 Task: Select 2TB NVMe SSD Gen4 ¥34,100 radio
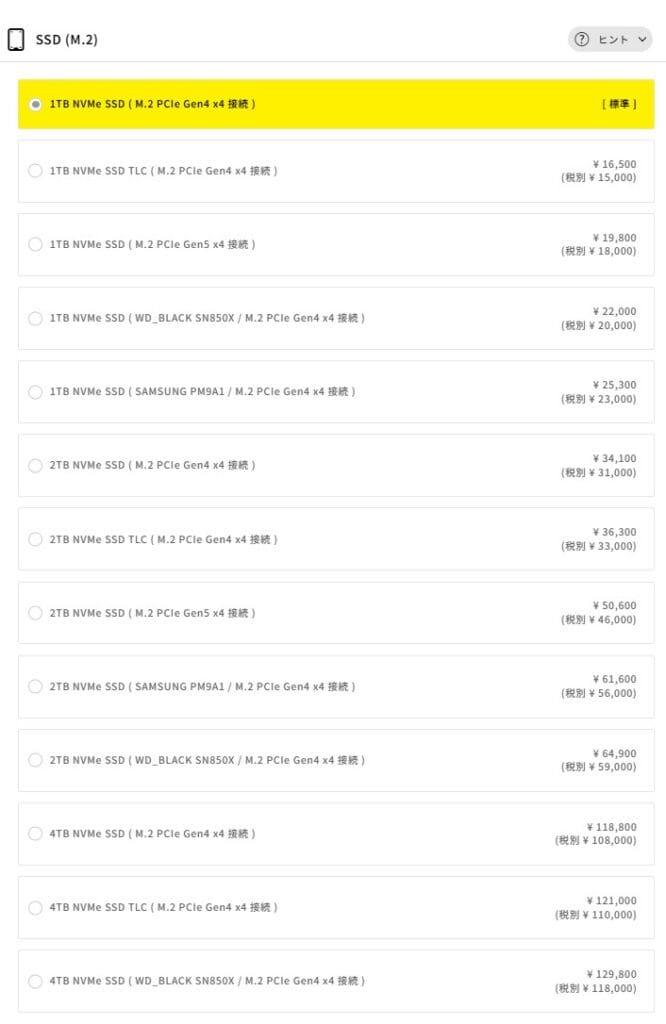click(36, 466)
